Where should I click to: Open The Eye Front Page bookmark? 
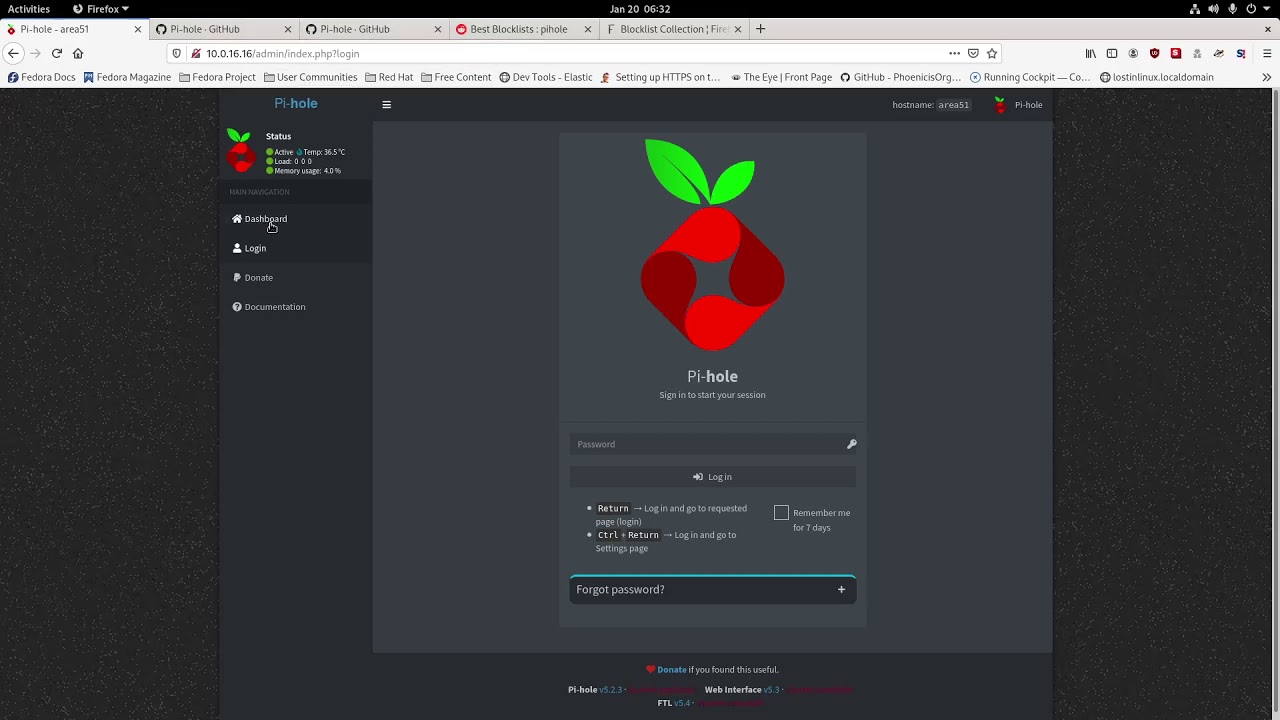point(782,77)
